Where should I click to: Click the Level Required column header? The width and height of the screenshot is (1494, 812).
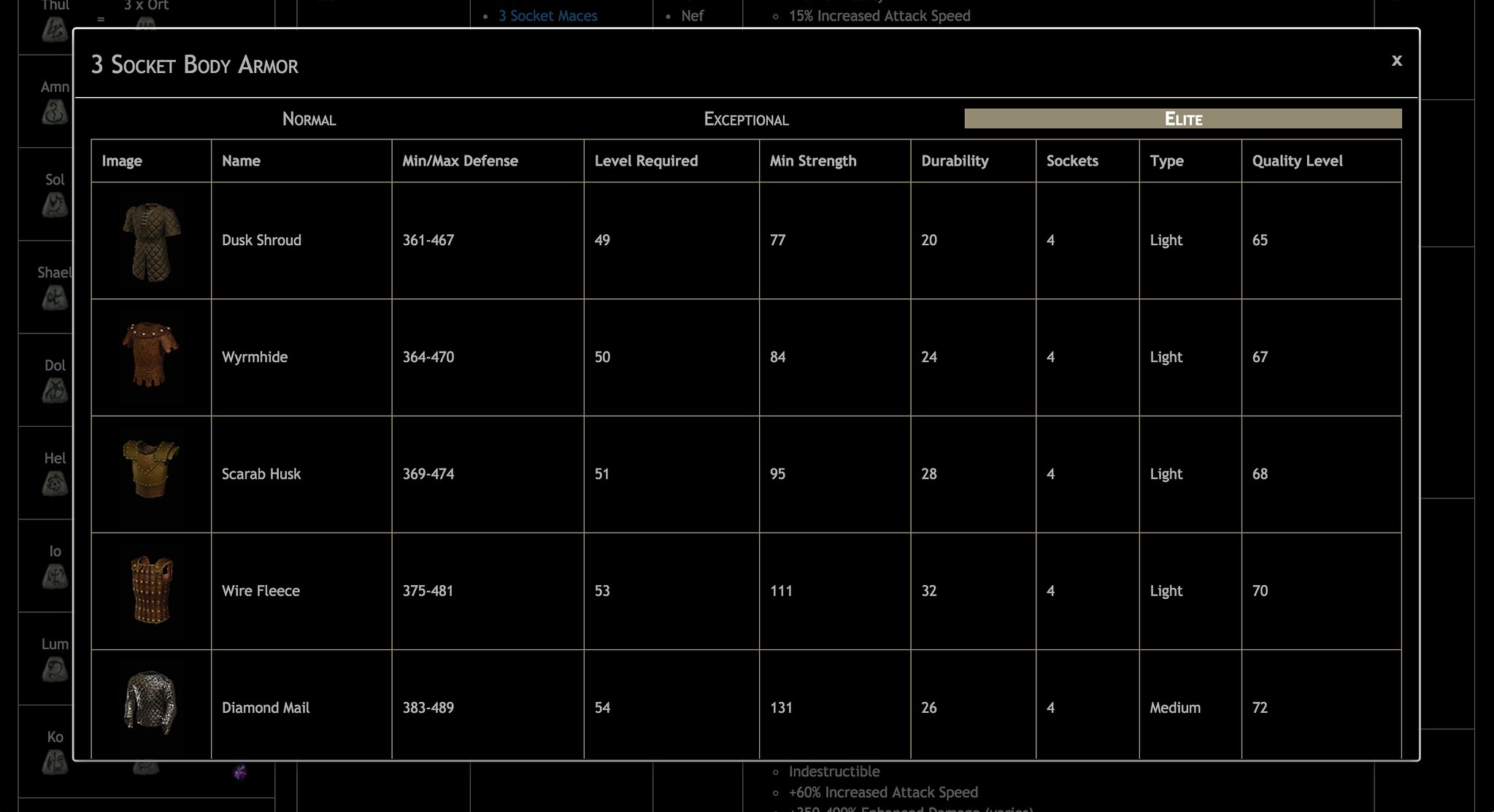646,161
